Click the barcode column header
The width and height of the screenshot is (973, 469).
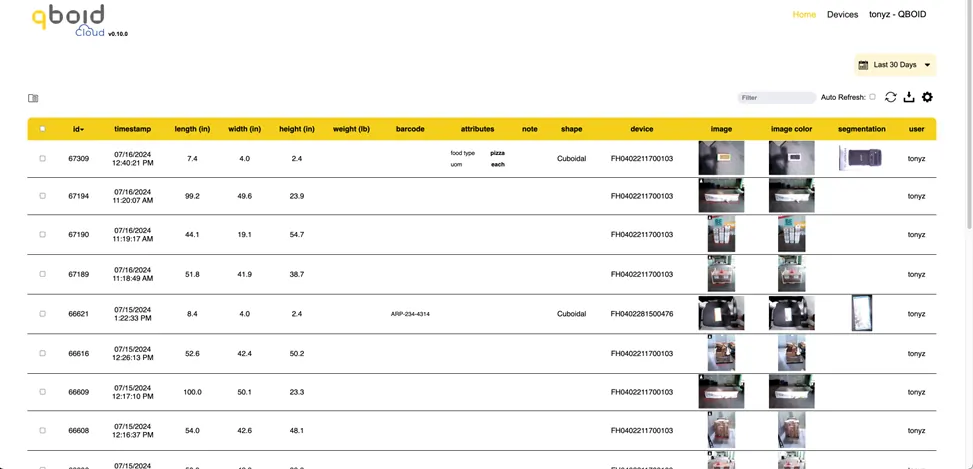[410, 129]
